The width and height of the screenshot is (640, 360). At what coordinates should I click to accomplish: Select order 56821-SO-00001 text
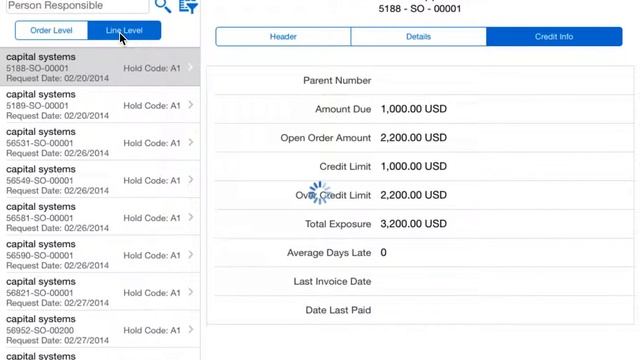point(40,293)
